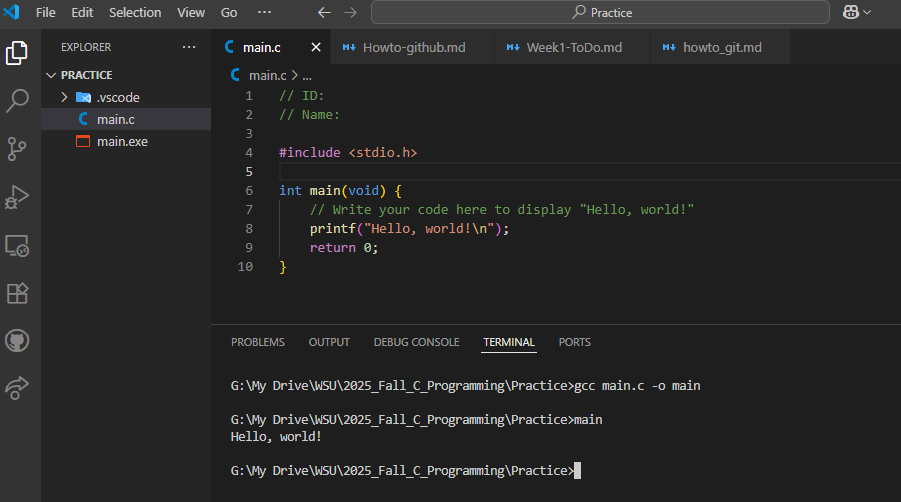The width and height of the screenshot is (901, 502).
Task: Select main.exe in the file explorer
Action: (x=121, y=141)
